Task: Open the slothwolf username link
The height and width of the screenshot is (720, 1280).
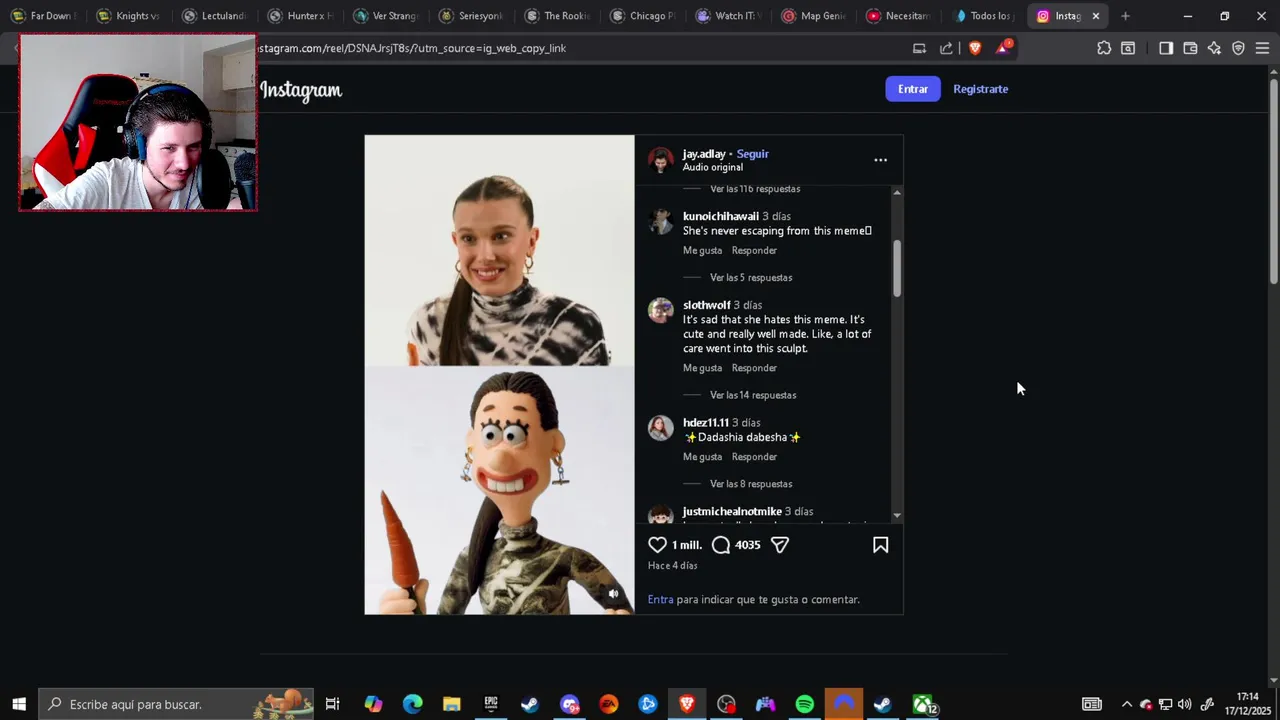Action: click(x=706, y=305)
